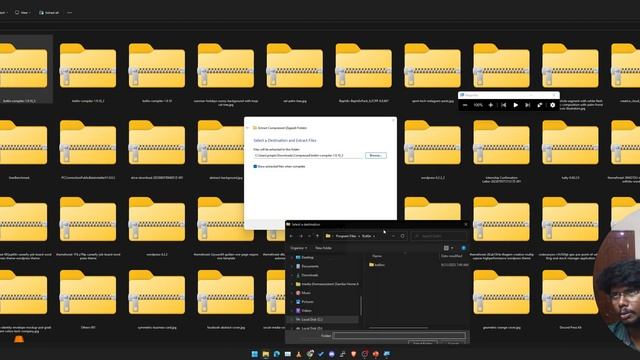The height and width of the screenshot is (360, 640).
Task: Select Pictures in the navigation tree
Action: (x=308, y=302)
